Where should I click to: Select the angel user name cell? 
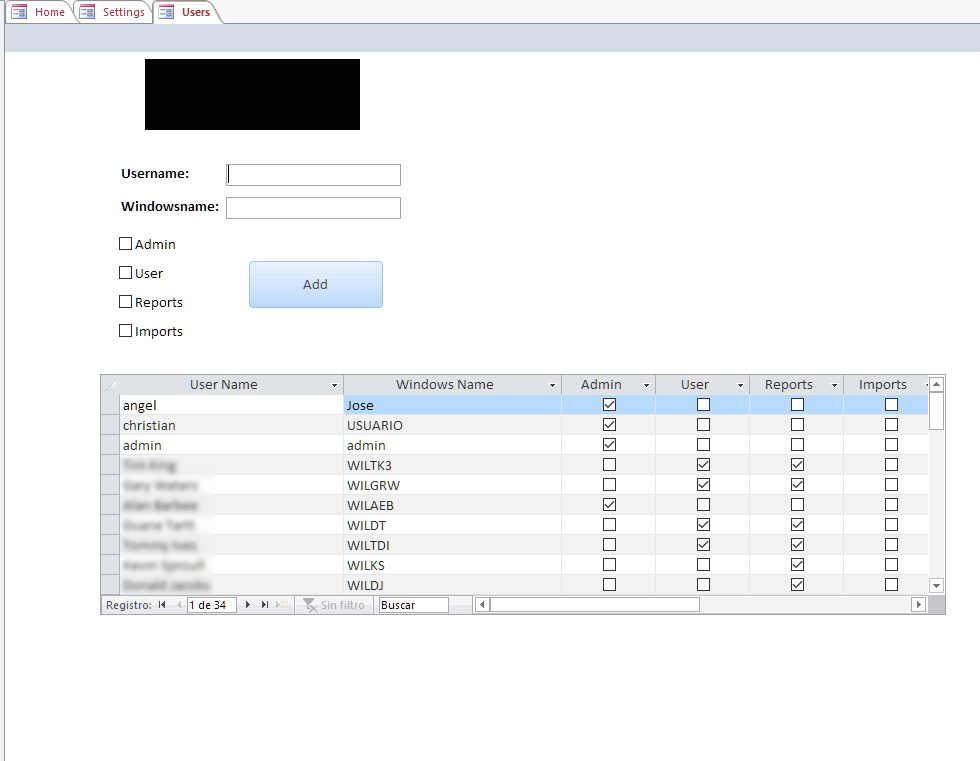coord(231,405)
